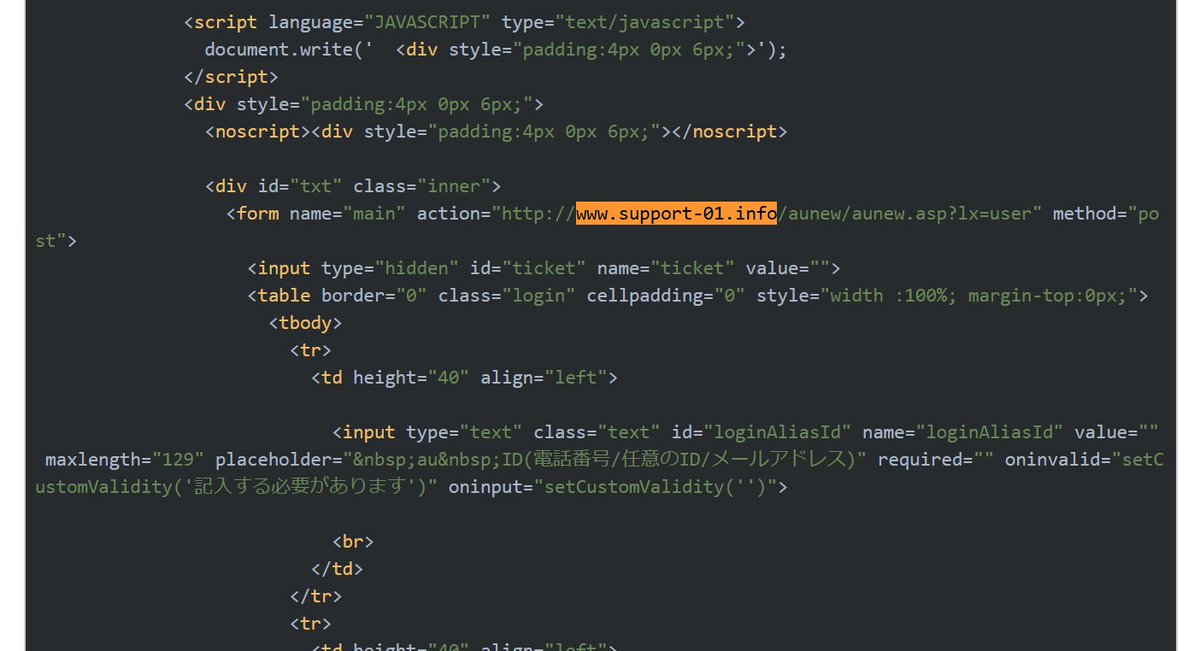Click the second <tr> tag after </tr>

click(311, 623)
